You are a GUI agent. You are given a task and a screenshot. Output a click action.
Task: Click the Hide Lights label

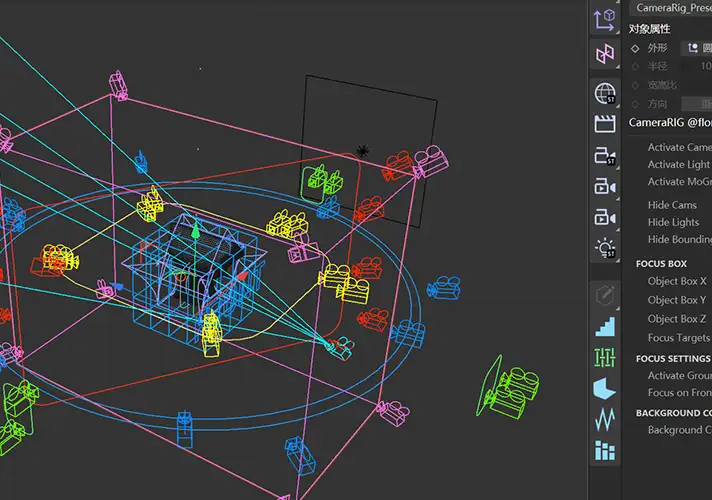673,222
